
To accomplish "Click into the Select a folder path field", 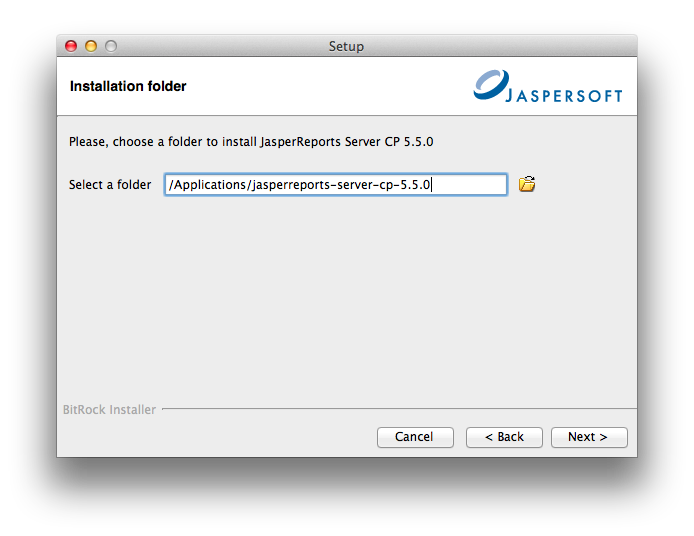I will [x=335, y=184].
